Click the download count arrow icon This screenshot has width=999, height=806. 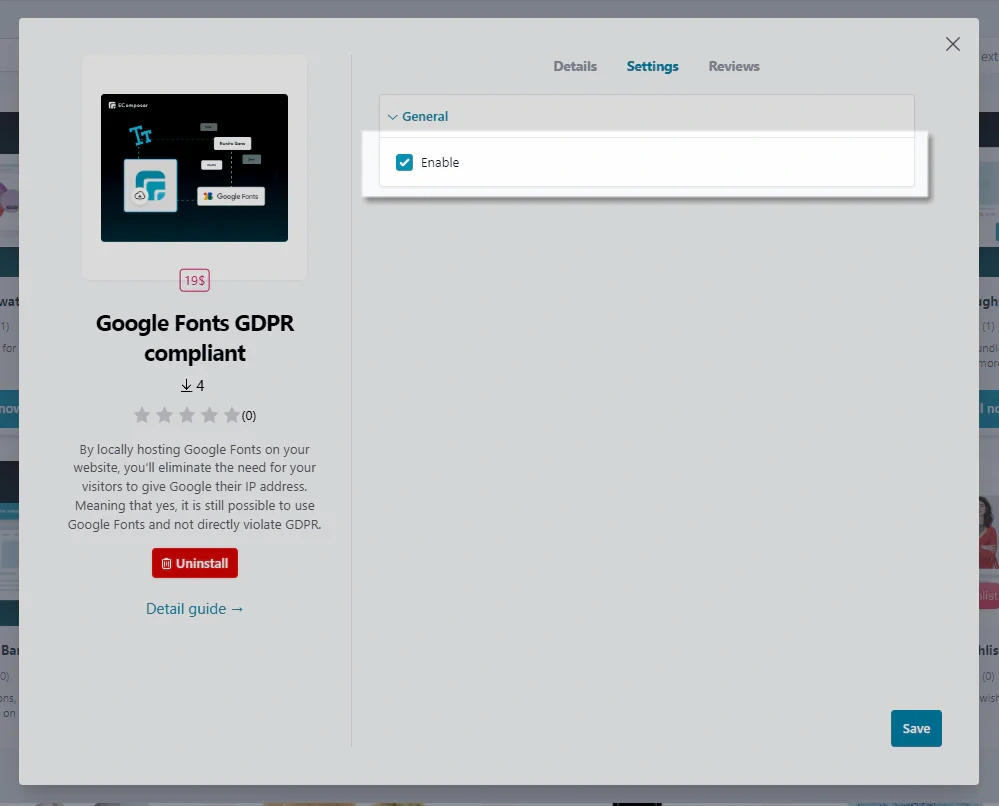coord(186,386)
